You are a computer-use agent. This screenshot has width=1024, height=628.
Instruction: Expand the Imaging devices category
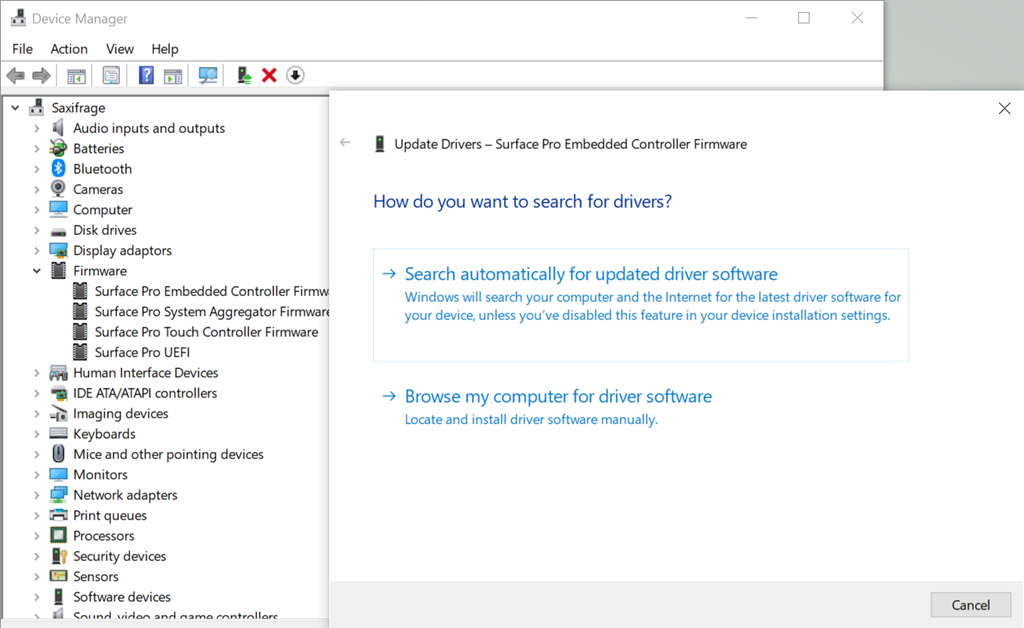(37, 413)
